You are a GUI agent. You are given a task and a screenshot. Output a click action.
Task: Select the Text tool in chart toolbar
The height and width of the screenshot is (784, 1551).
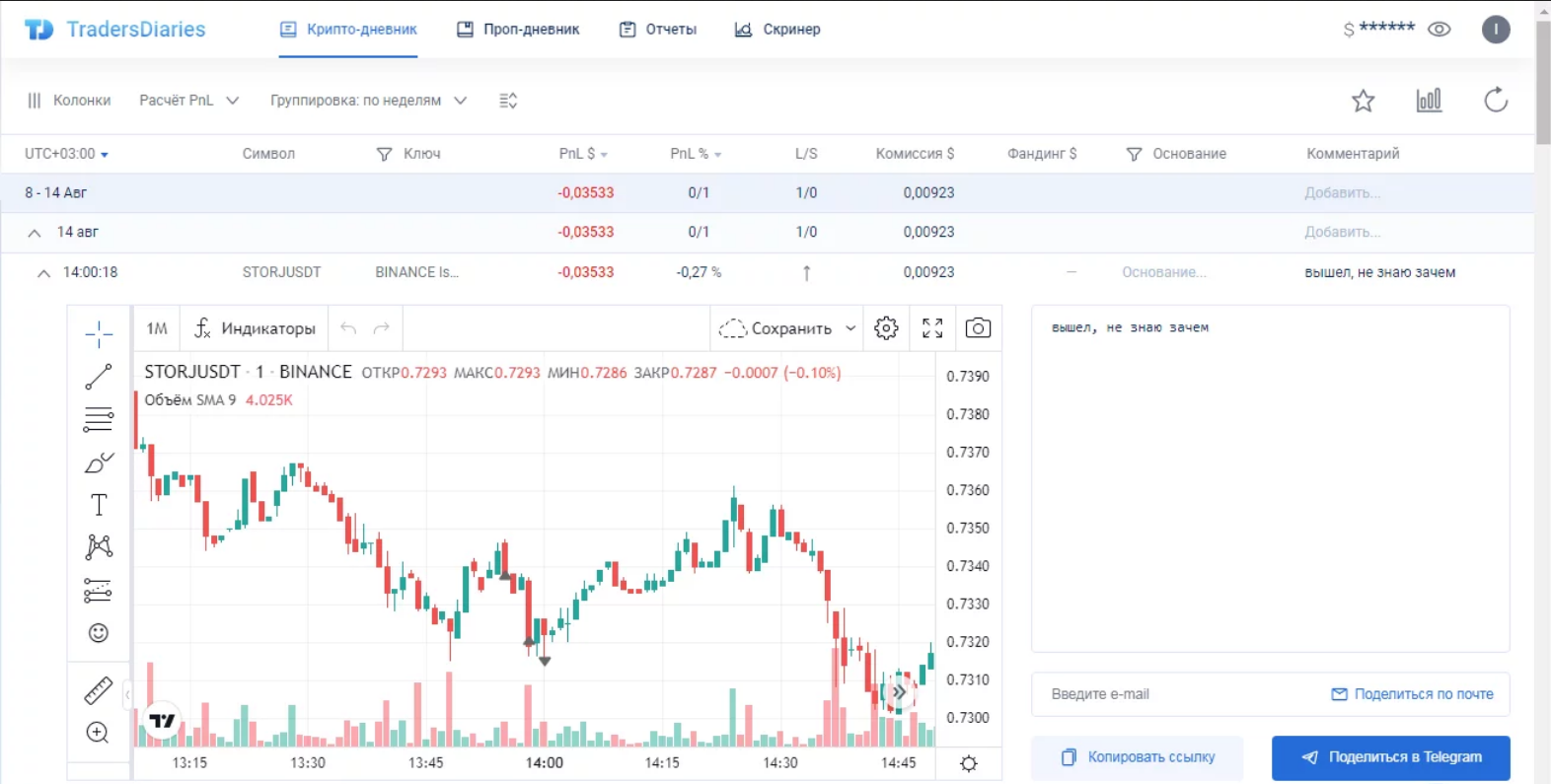(x=99, y=505)
